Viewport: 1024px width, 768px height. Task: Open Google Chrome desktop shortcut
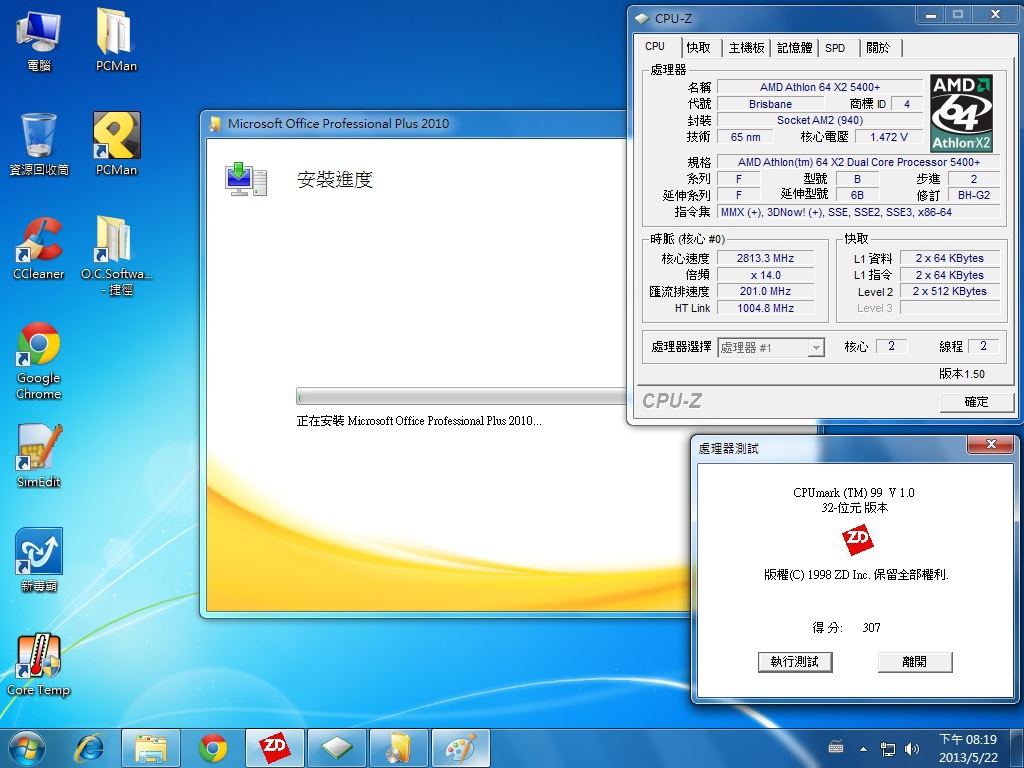(38, 346)
